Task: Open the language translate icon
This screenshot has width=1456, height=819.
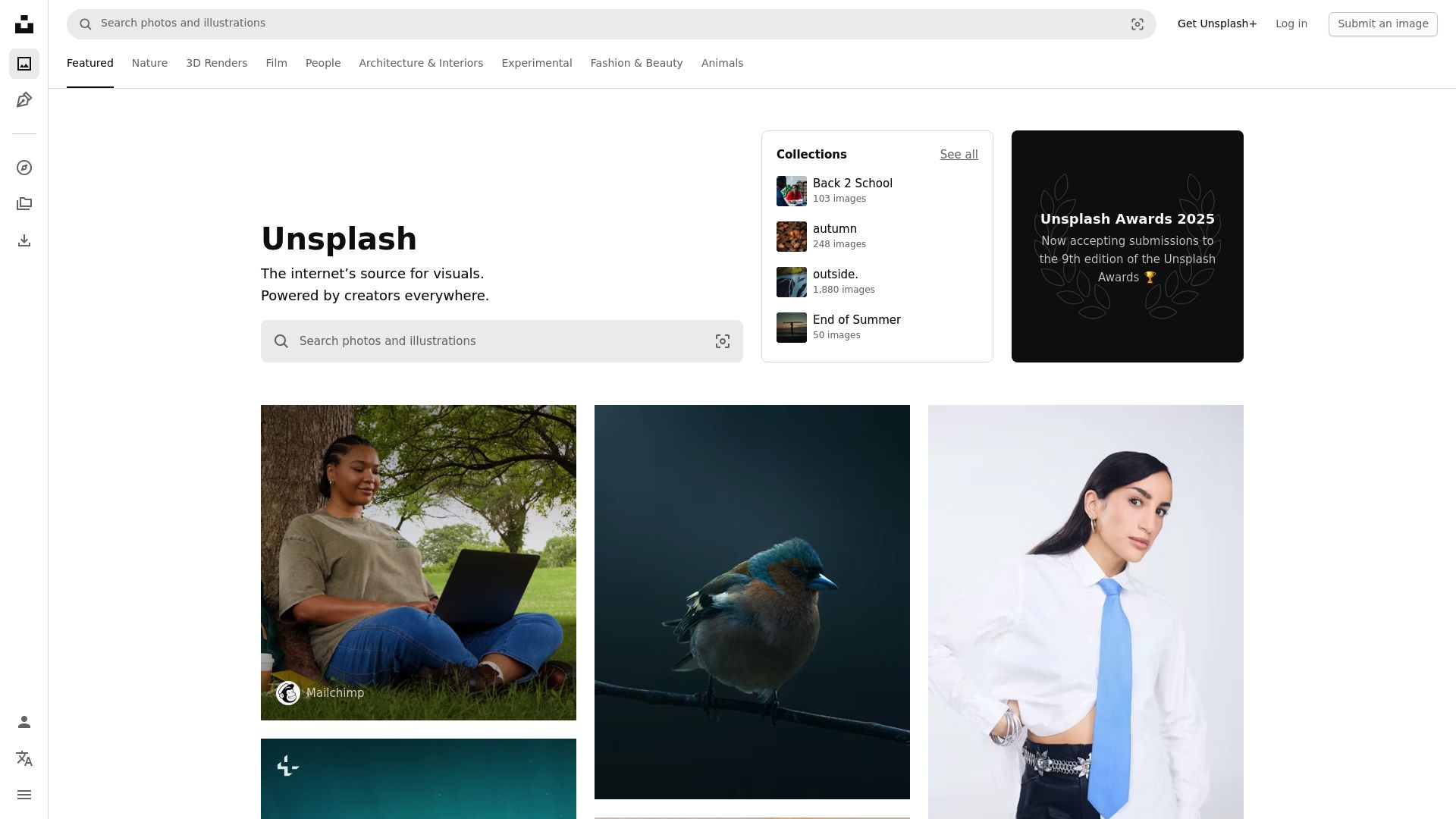Action: (24, 758)
